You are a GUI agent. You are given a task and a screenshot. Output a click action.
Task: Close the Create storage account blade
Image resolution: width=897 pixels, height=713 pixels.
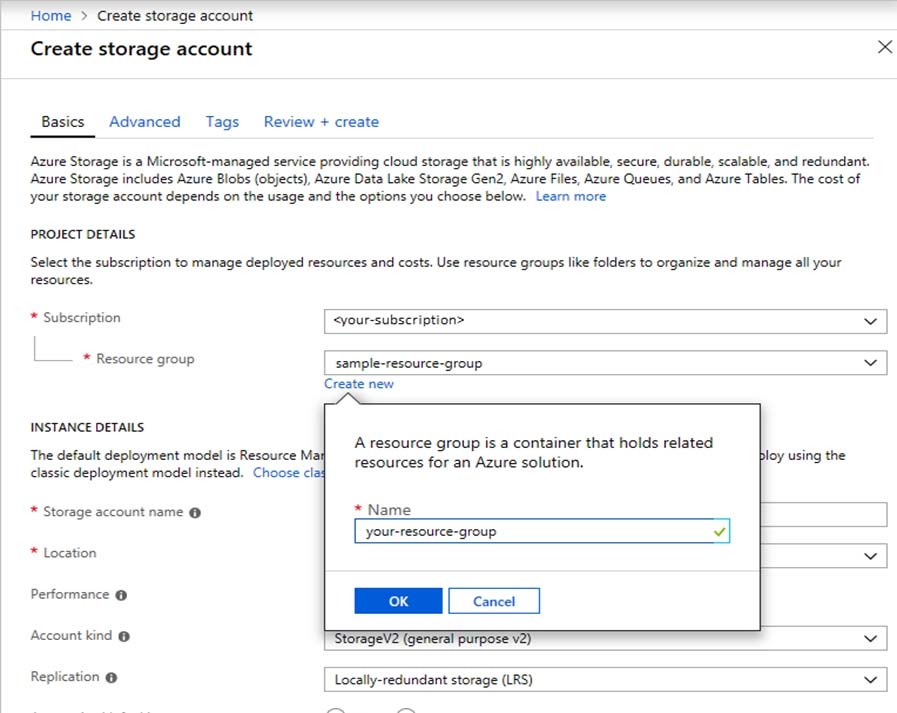tap(884, 47)
